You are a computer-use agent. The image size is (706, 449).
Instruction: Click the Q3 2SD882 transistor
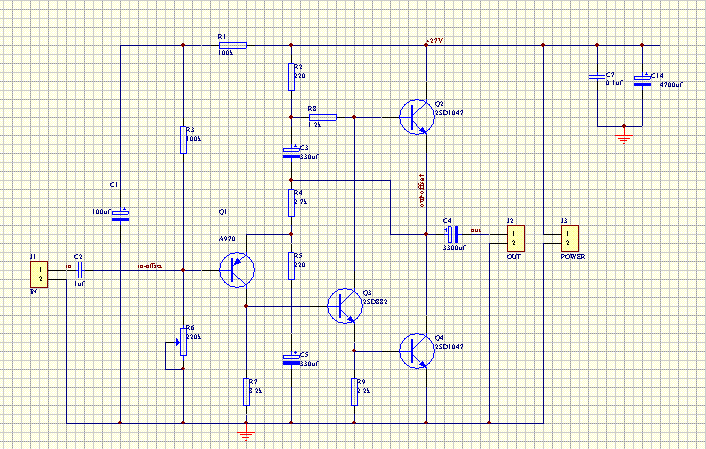344,305
